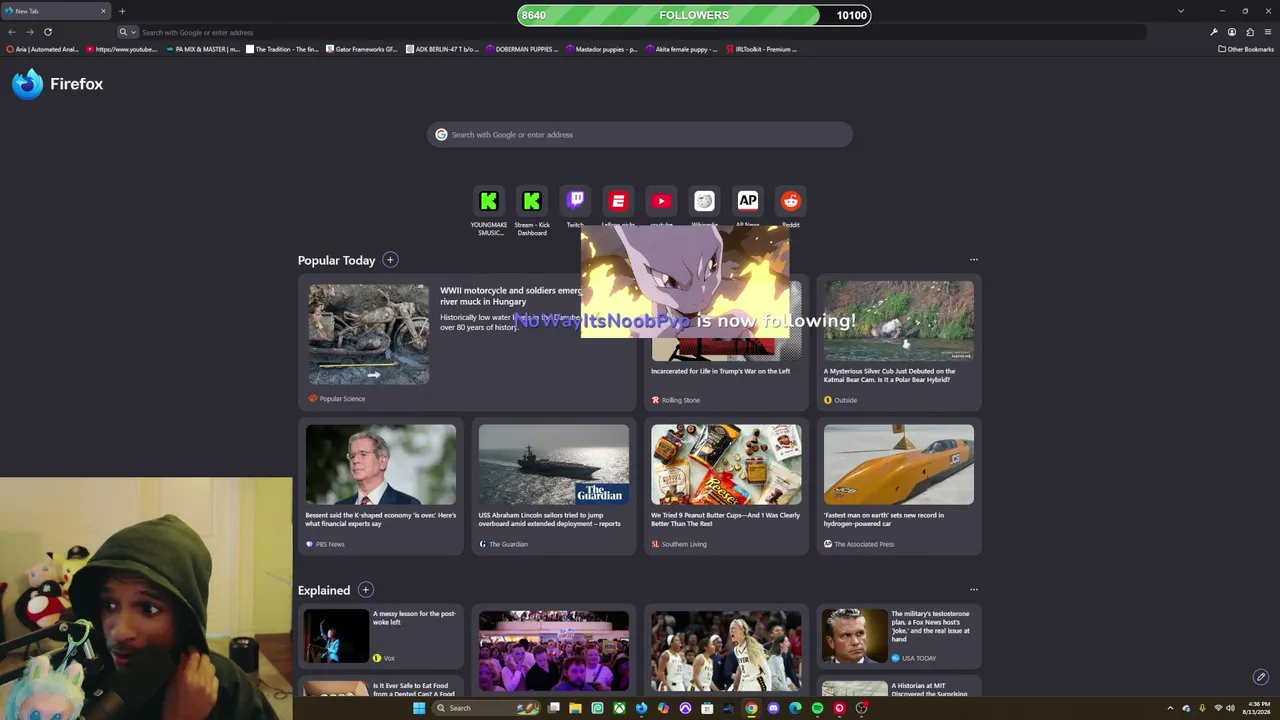Viewport: 1280px width, 720px height.
Task: Go back to the previous page
Action: (11, 32)
